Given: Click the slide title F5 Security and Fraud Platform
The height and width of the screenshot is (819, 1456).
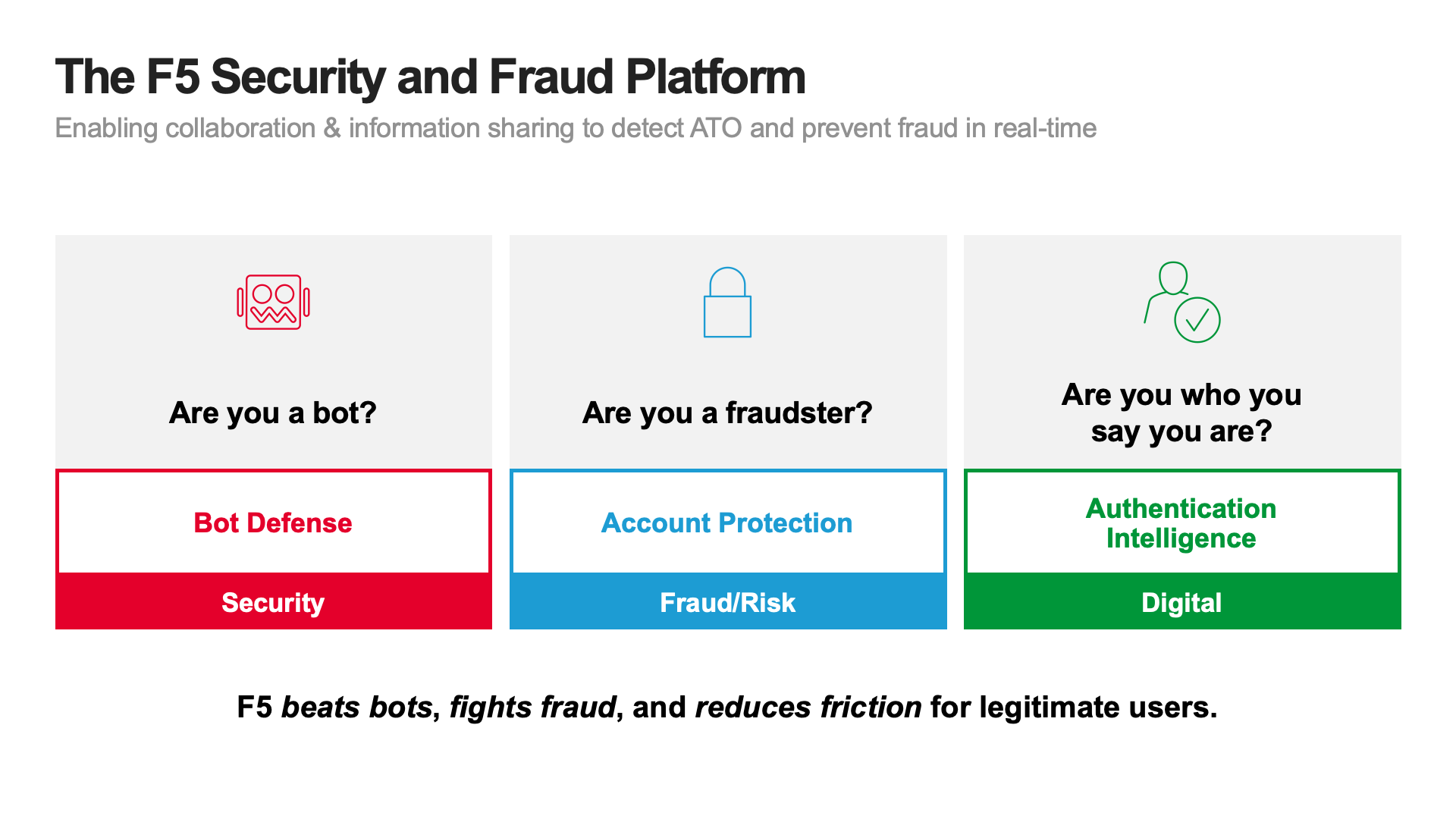Looking at the screenshot, I should coord(430,77).
